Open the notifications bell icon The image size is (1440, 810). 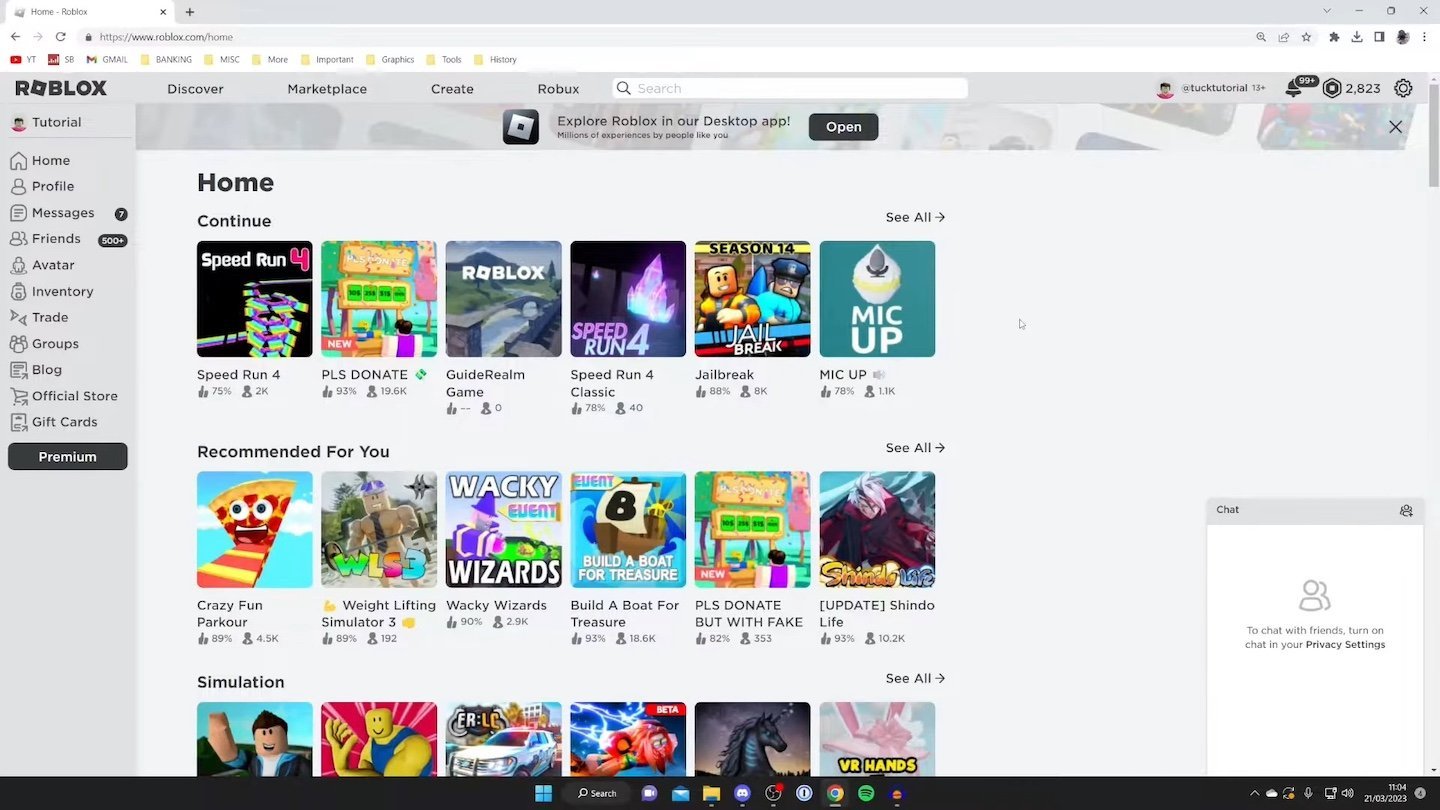(1293, 89)
